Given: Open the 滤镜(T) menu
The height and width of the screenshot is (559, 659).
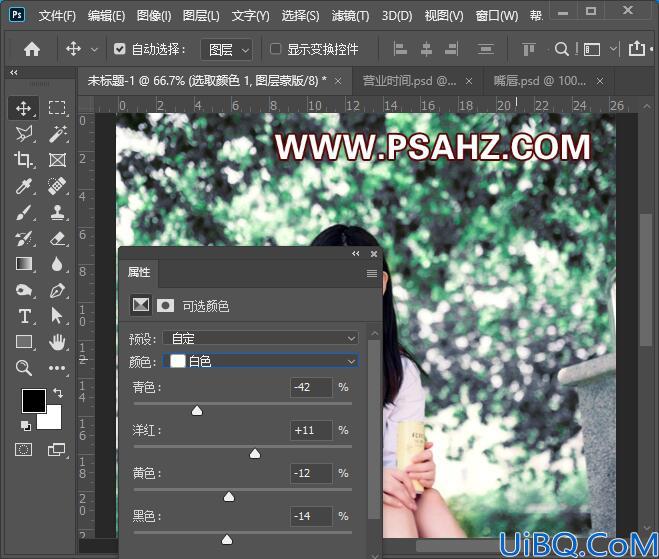Looking at the screenshot, I should coord(350,16).
